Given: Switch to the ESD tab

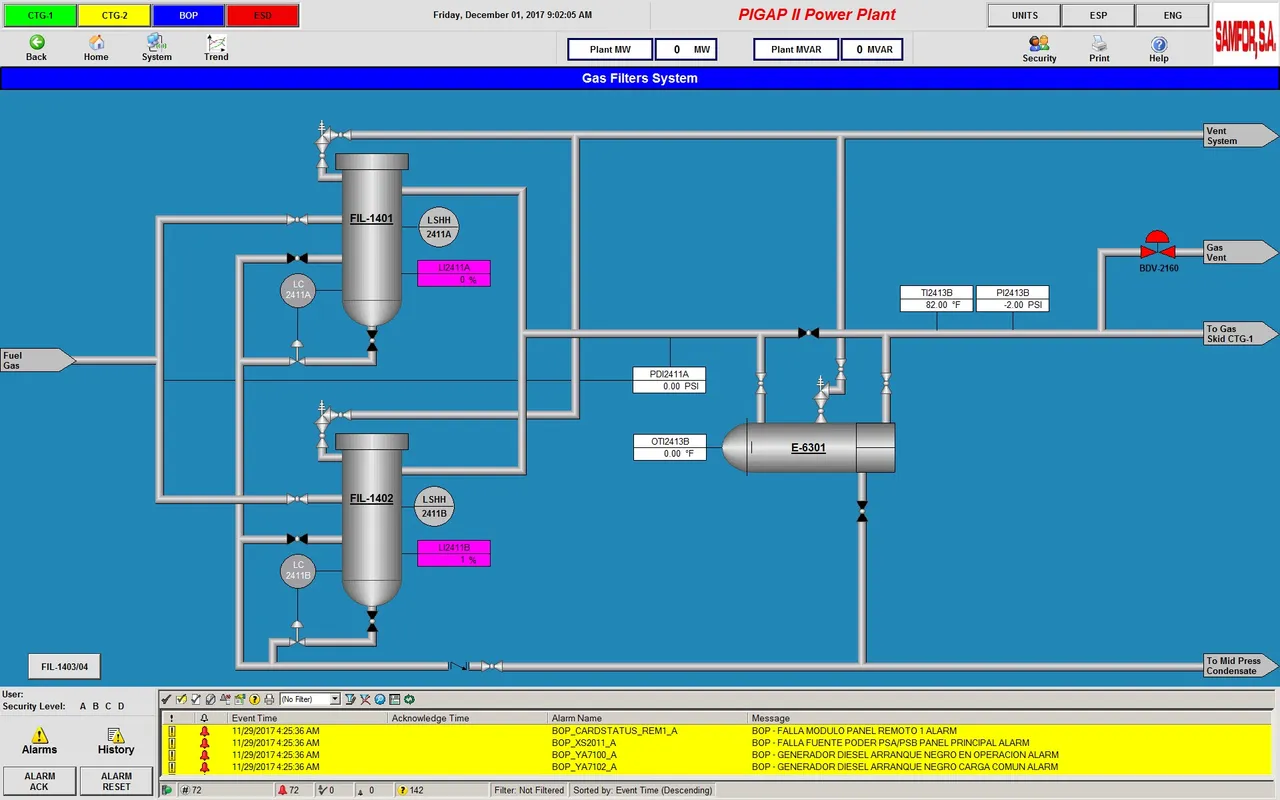Looking at the screenshot, I should point(262,15).
